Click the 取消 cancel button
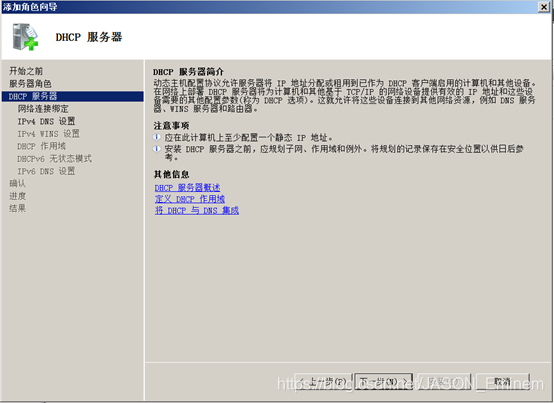Viewport: 554px width, 403px height. coord(502,382)
